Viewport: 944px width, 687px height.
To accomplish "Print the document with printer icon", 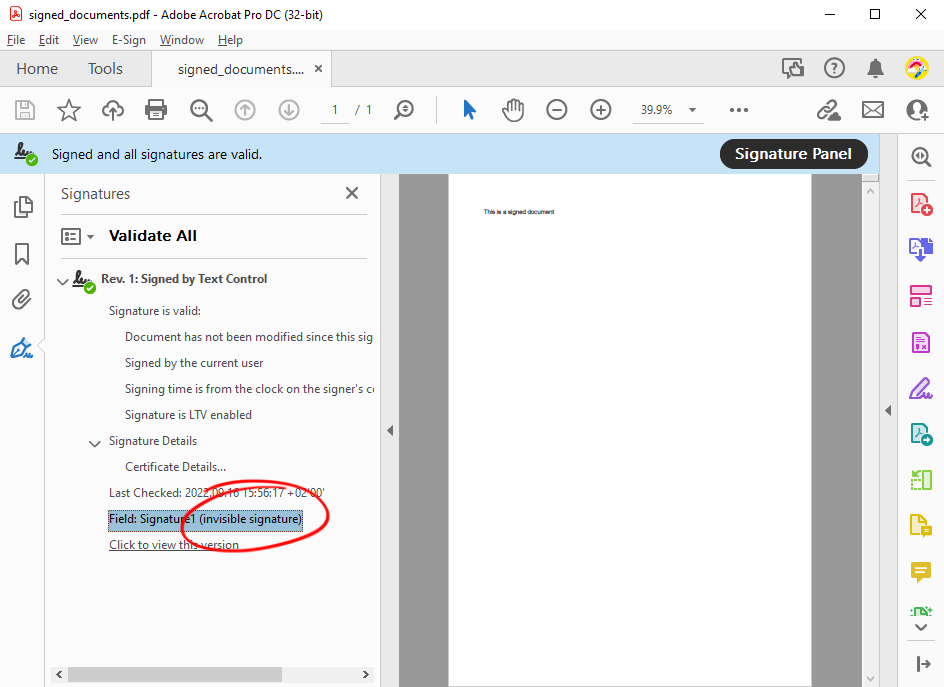I will coord(156,110).
